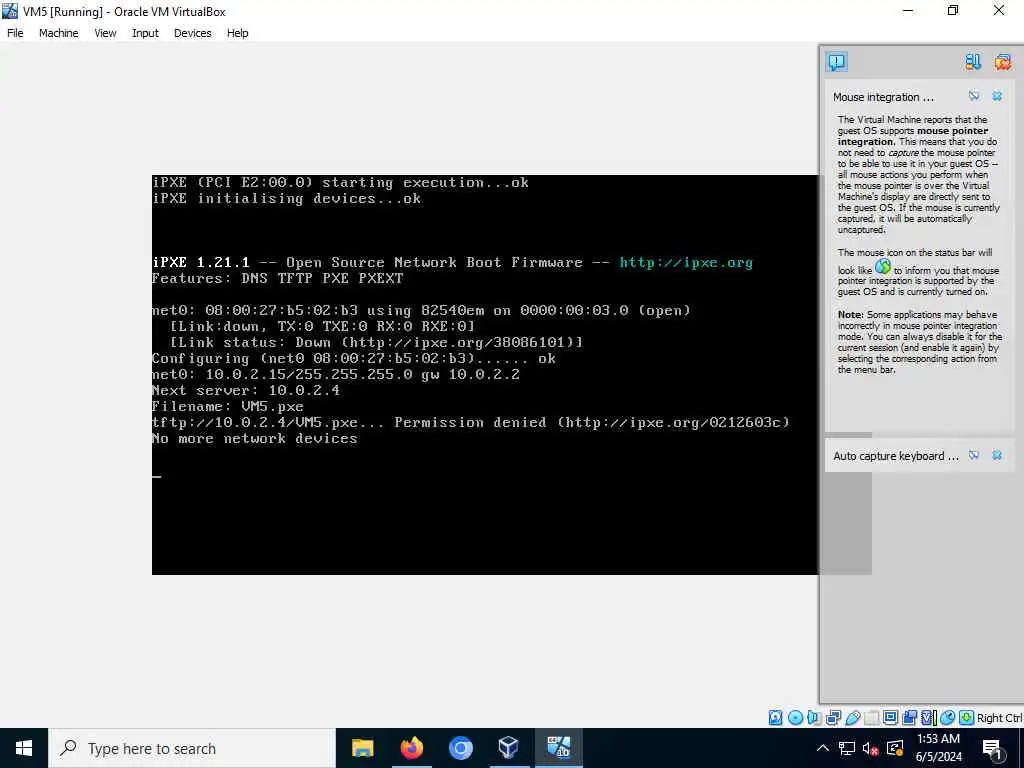Viewport: 1024px width, 768px height.
Task: Expand the Auto capture keyboard notification
Action: click(895, 456)
